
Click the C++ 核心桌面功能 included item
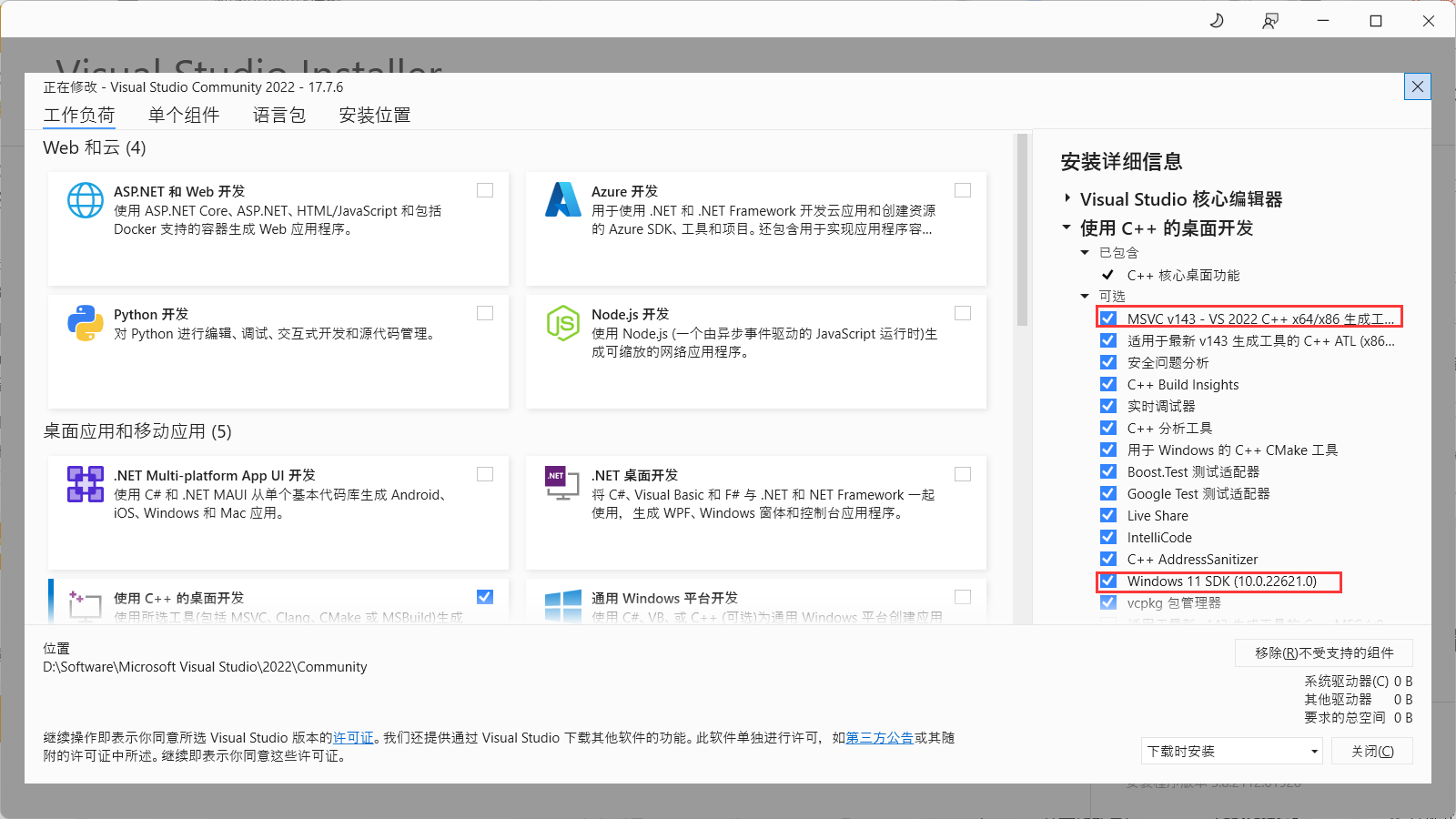[1183, 275]
